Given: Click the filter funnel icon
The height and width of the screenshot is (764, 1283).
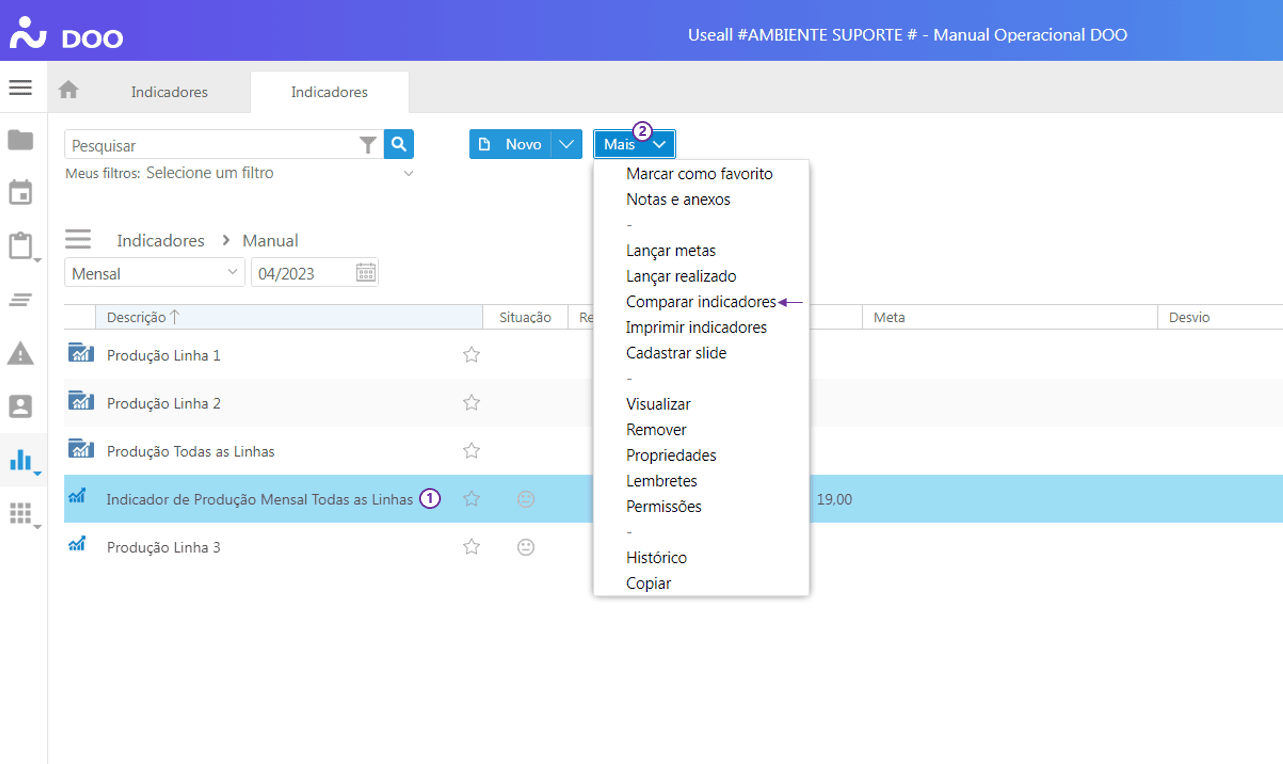Looking at the screenshot, I should click(x=368, y=146).
